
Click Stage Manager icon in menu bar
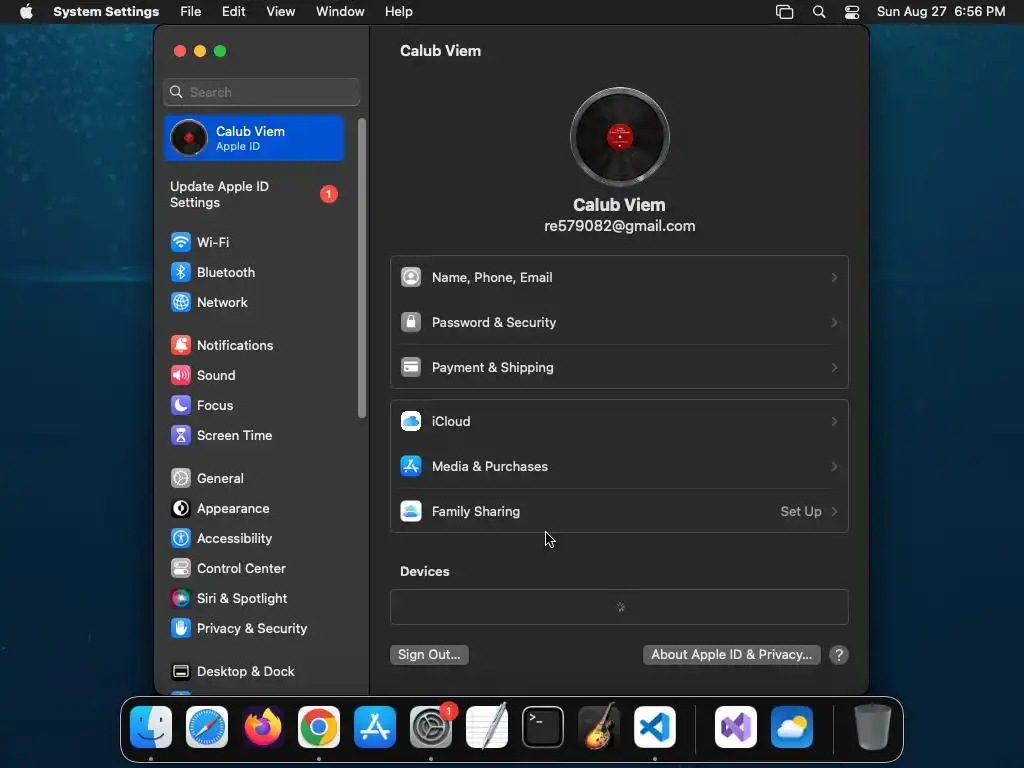click(x=784, y=12)
